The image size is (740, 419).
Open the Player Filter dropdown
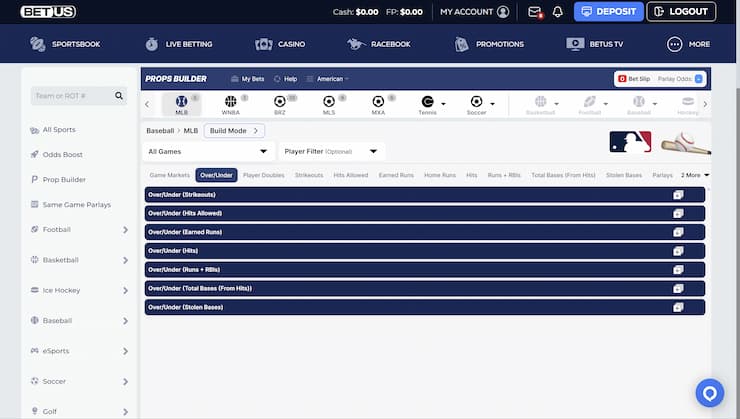click(331, 151)
